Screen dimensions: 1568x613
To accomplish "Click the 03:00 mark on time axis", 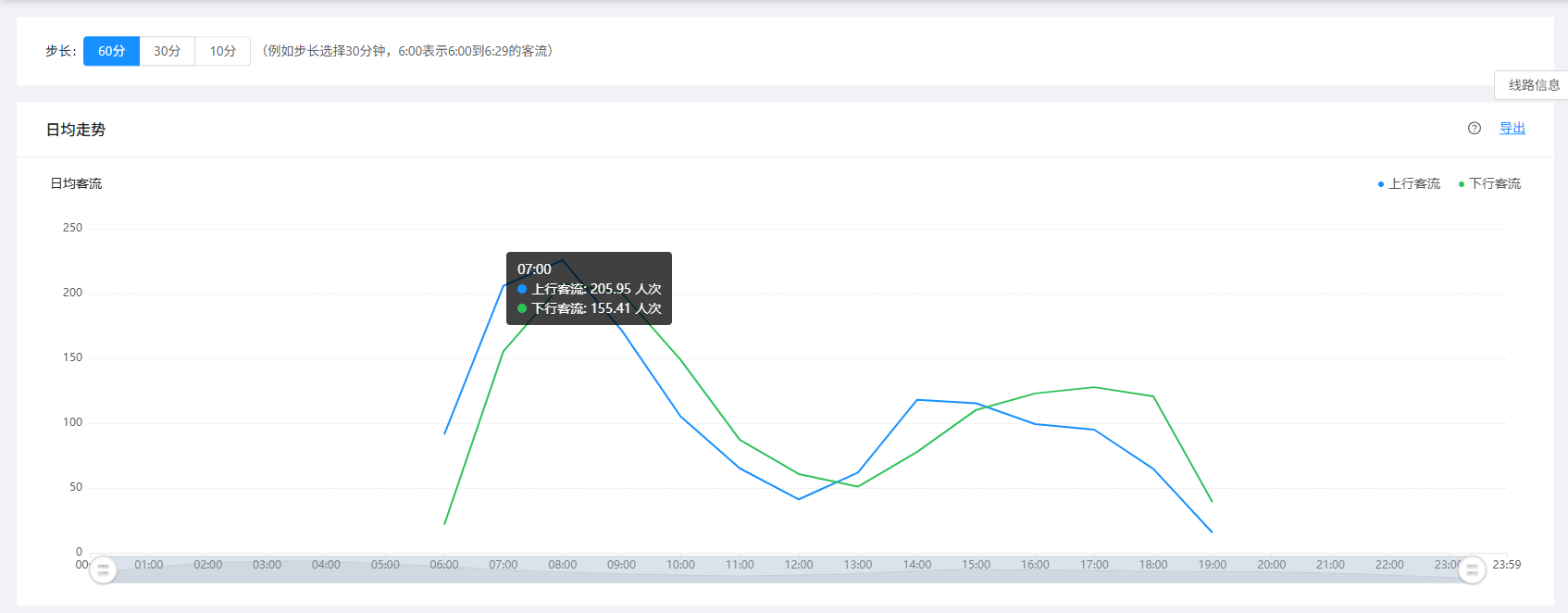I will pos(267,564).
